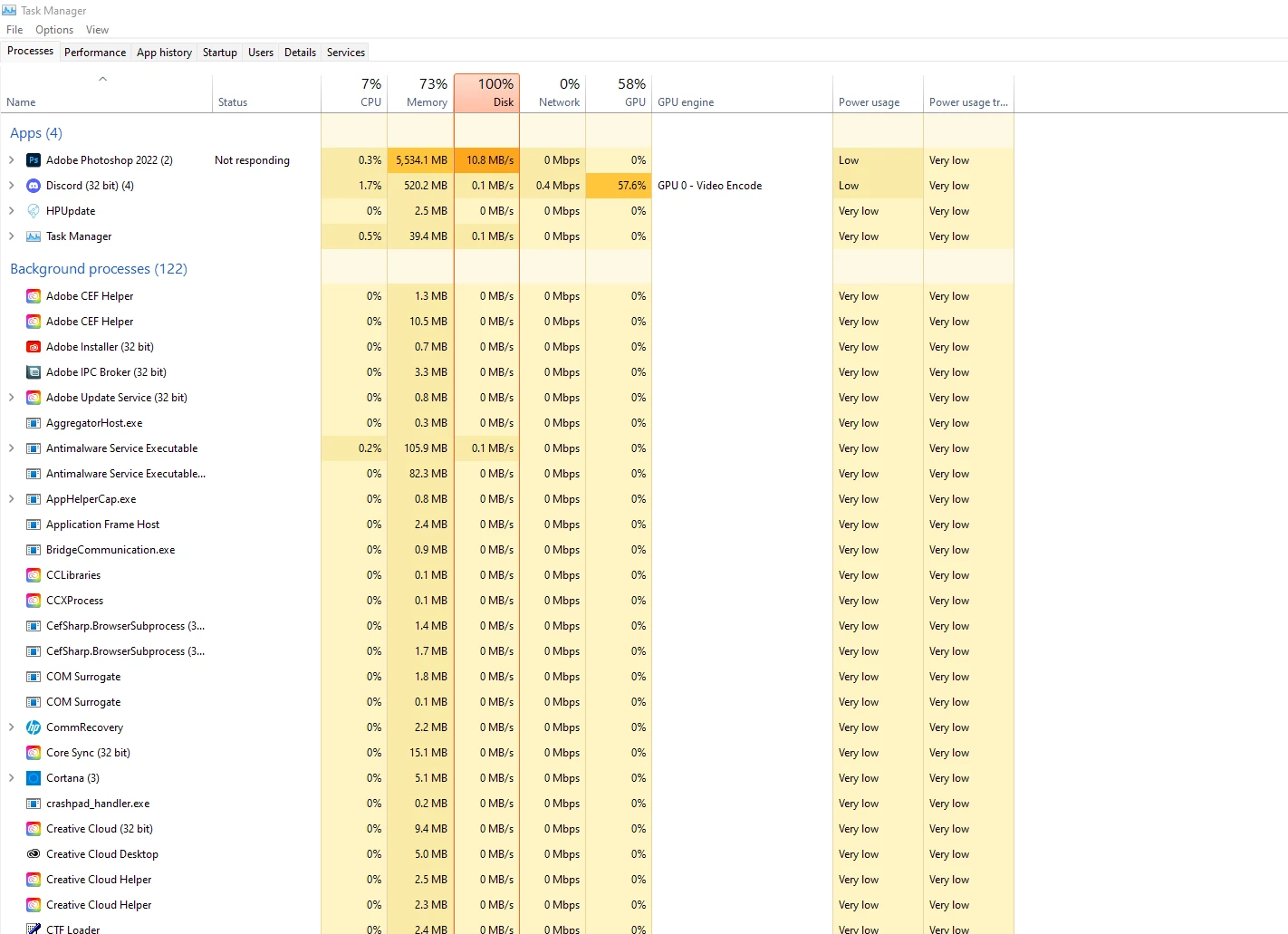
Task: Sort processes by Memory column header
Action: tap(420, 93)
